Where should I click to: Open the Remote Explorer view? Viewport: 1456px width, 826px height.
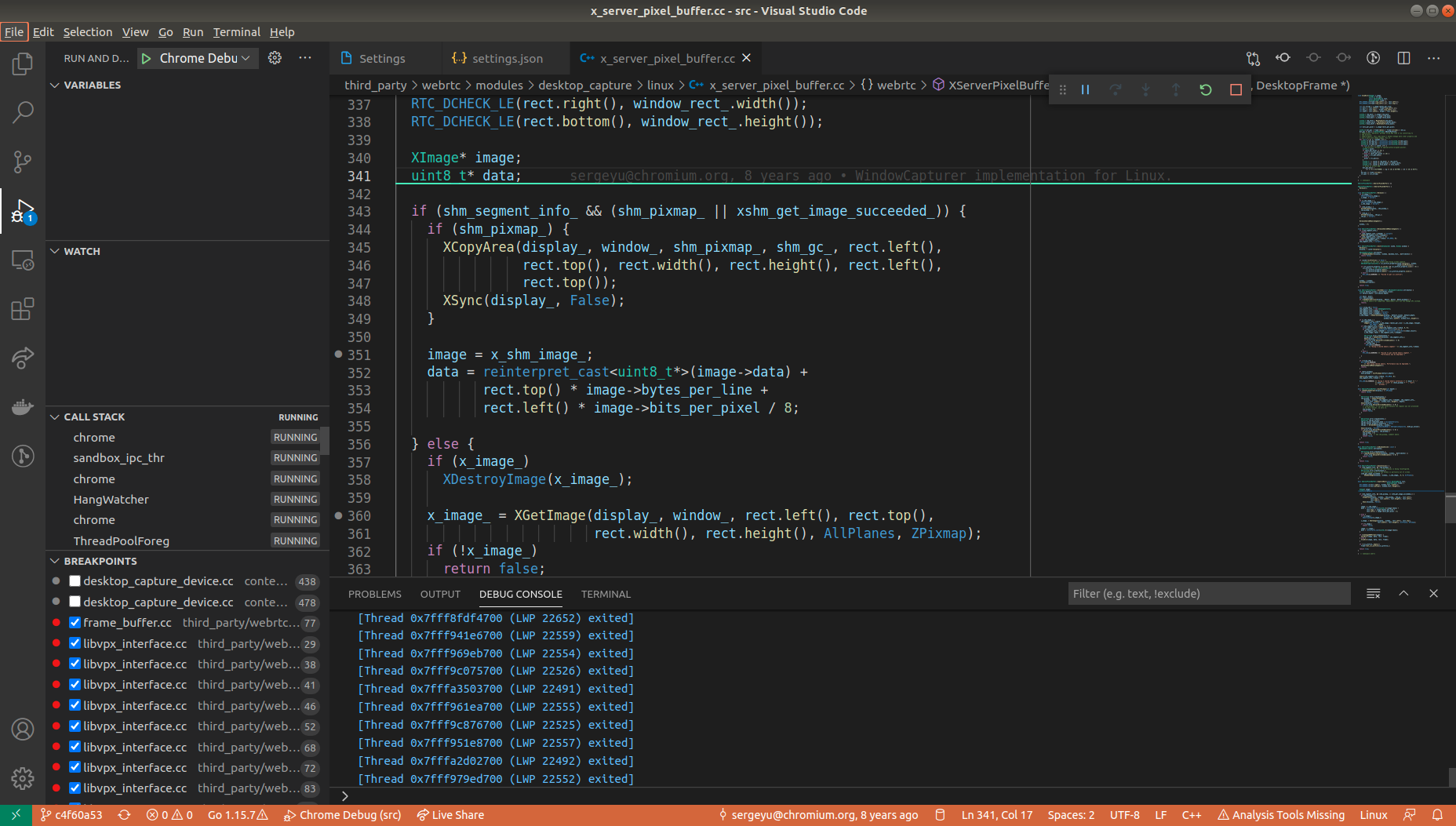click(x=23, y=260)
